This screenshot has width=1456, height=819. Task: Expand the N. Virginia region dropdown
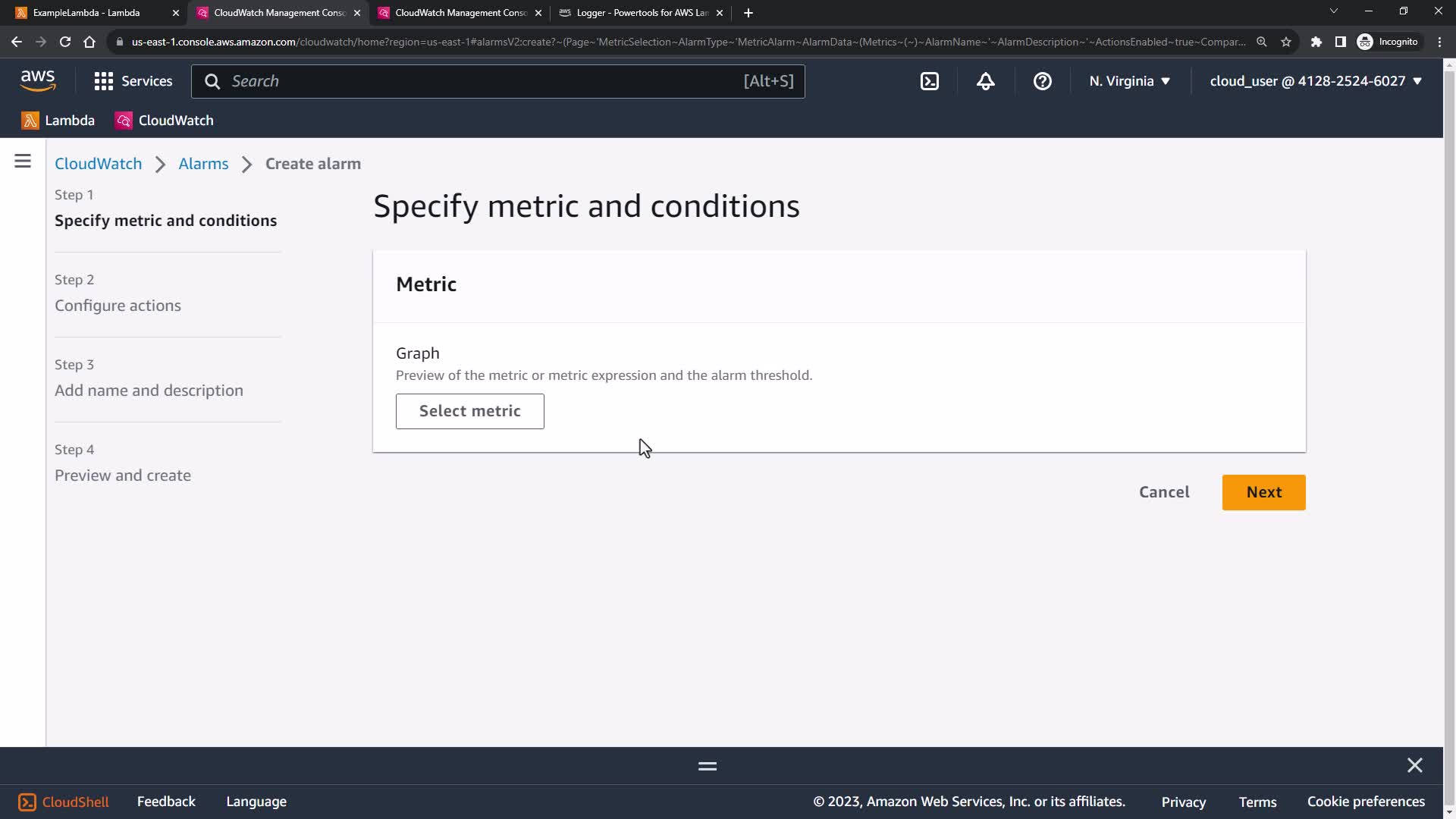(x=1129, y=81)
